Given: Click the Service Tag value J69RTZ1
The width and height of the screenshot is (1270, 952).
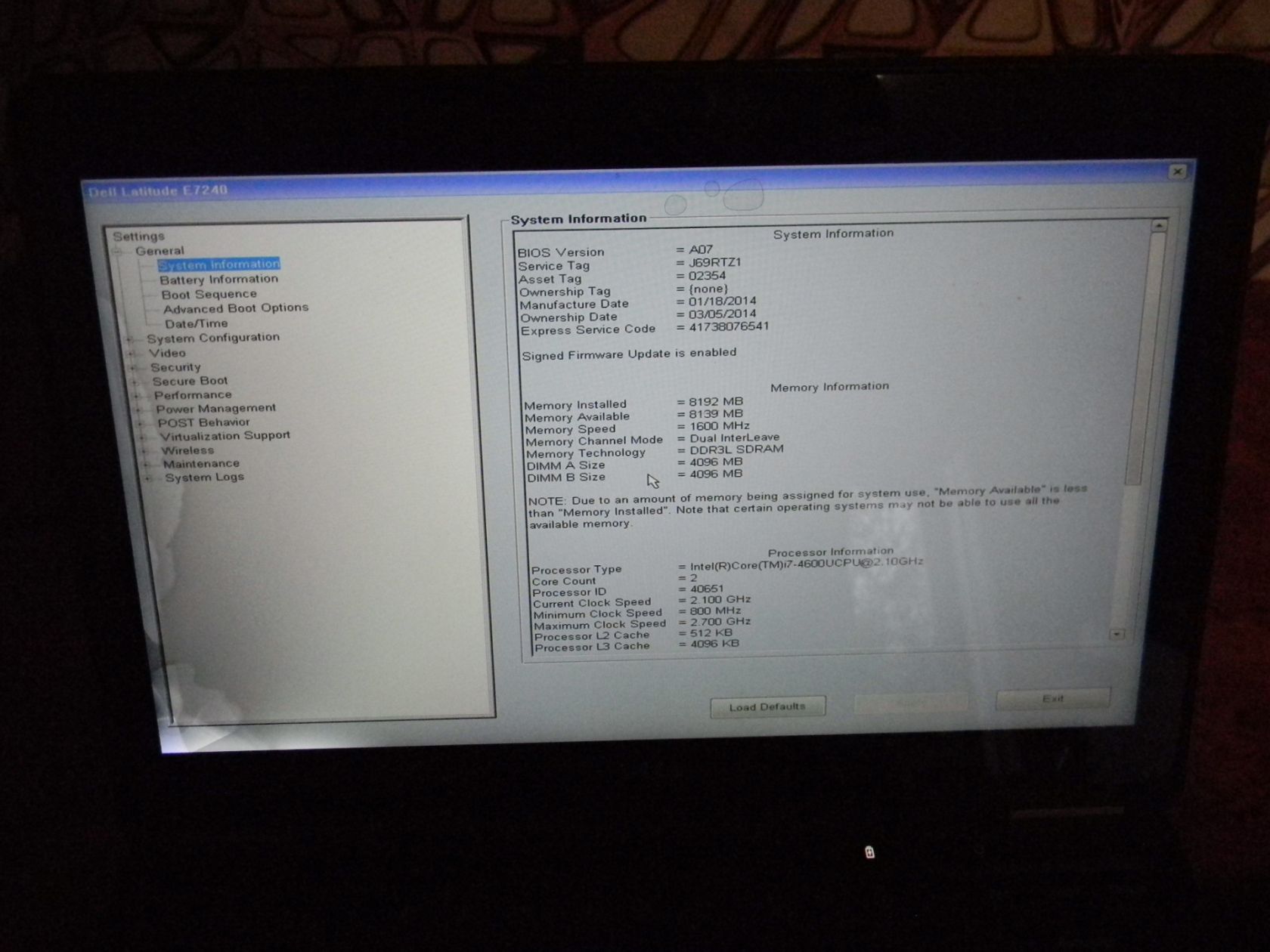Looking at the screenshot, I should 715,262.
